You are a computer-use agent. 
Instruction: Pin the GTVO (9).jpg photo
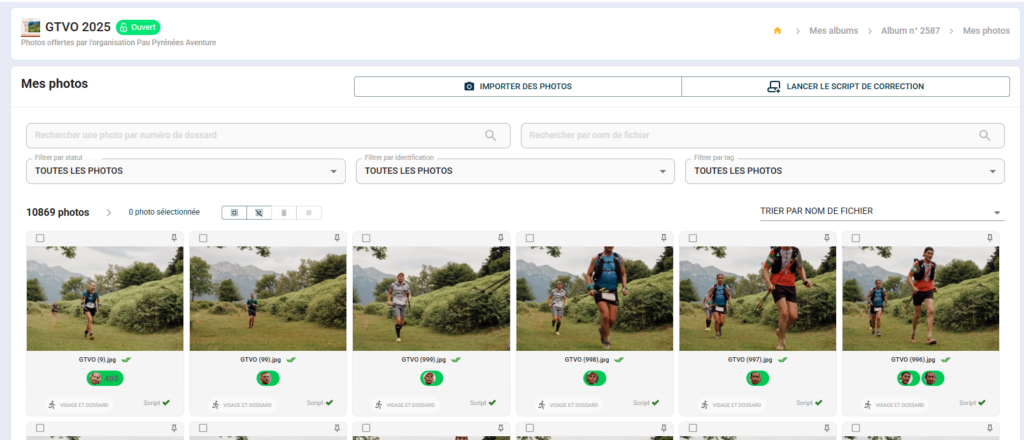pyautogui.click(x=174, y=238)
